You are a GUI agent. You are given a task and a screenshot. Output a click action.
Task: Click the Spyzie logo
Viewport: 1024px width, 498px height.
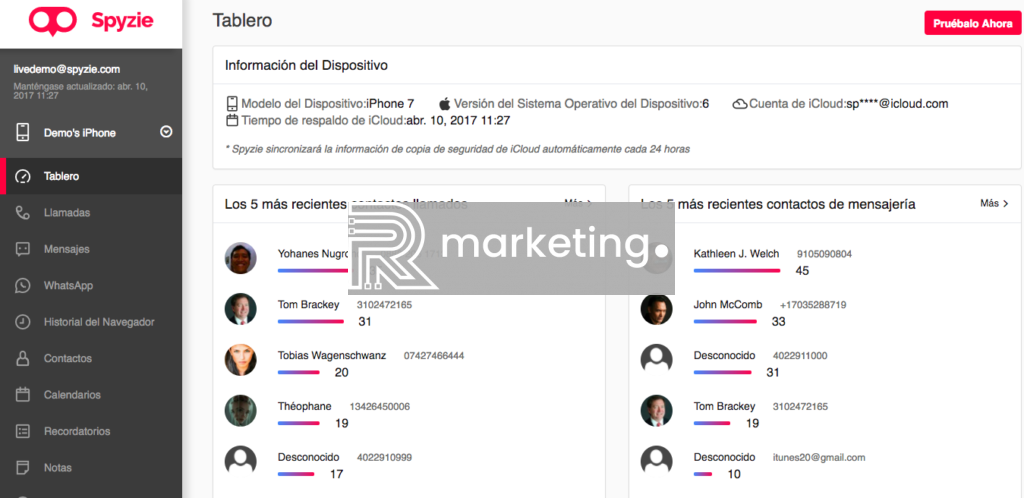(91, 21)
